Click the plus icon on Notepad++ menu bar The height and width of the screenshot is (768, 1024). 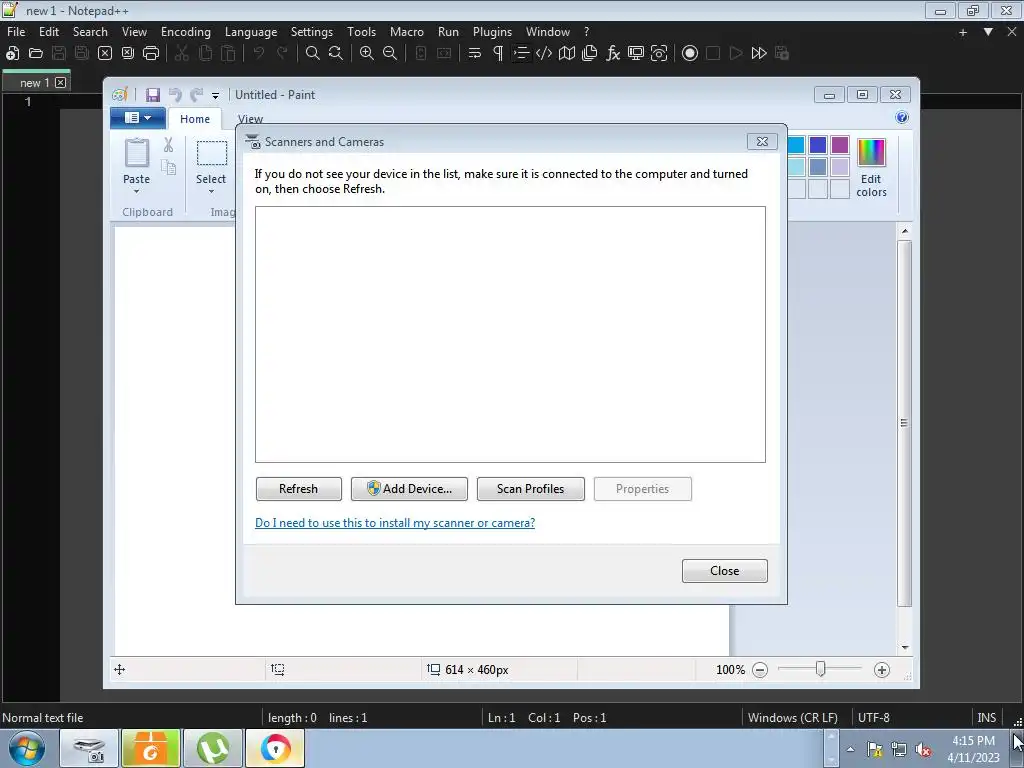point(963,32)
